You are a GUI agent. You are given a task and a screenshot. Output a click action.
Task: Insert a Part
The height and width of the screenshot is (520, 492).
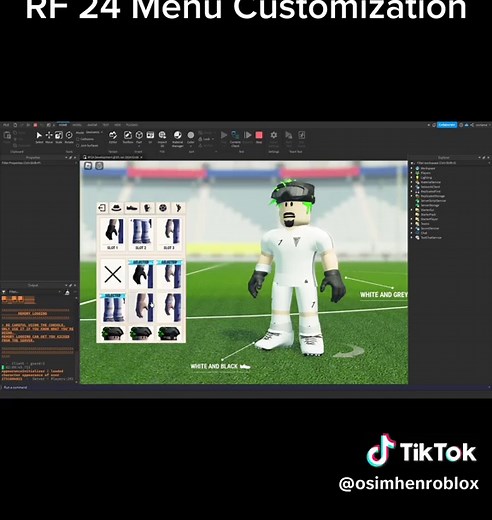[139, 137]
